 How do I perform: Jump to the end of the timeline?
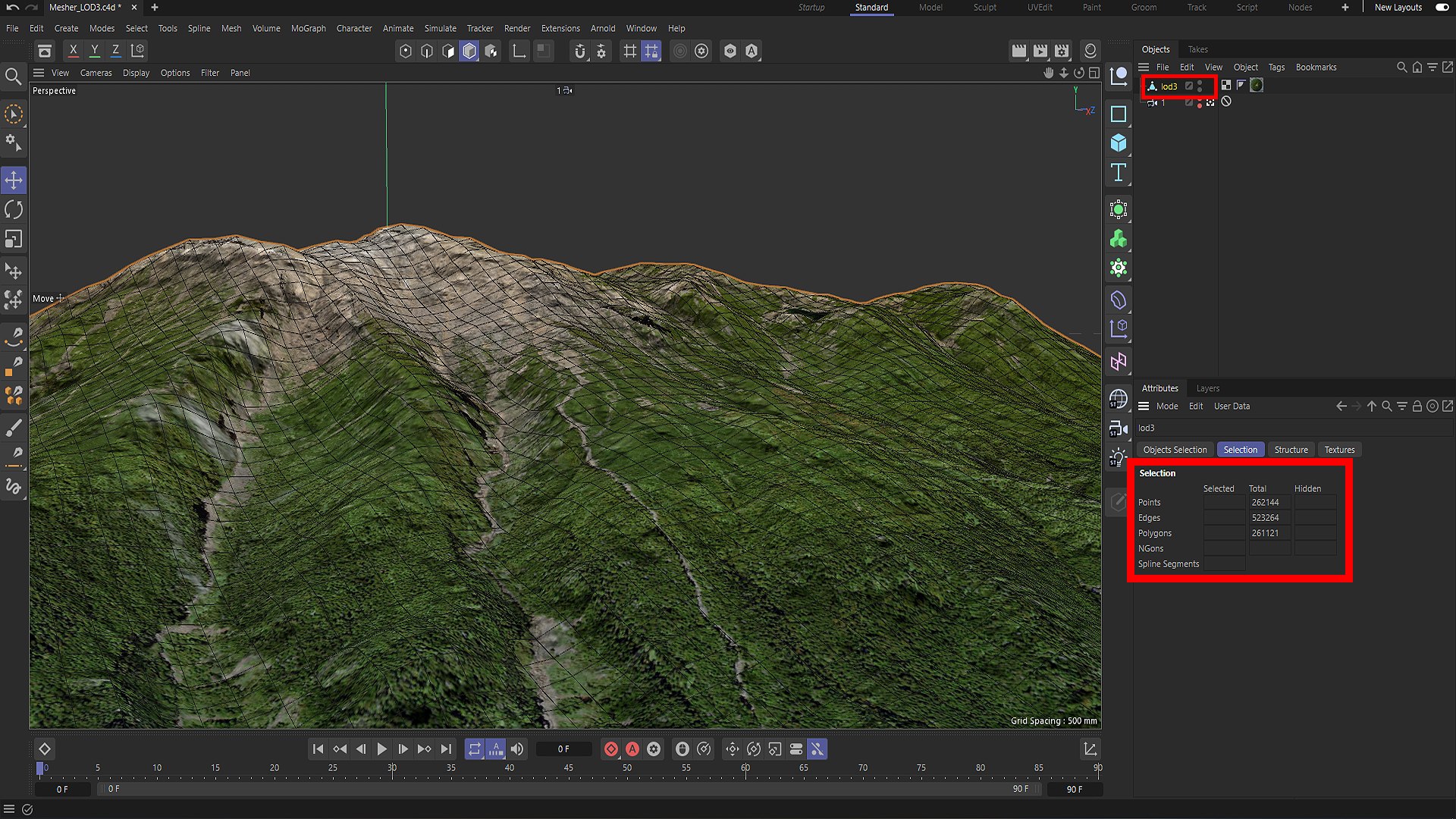click(x=447, y=749)
